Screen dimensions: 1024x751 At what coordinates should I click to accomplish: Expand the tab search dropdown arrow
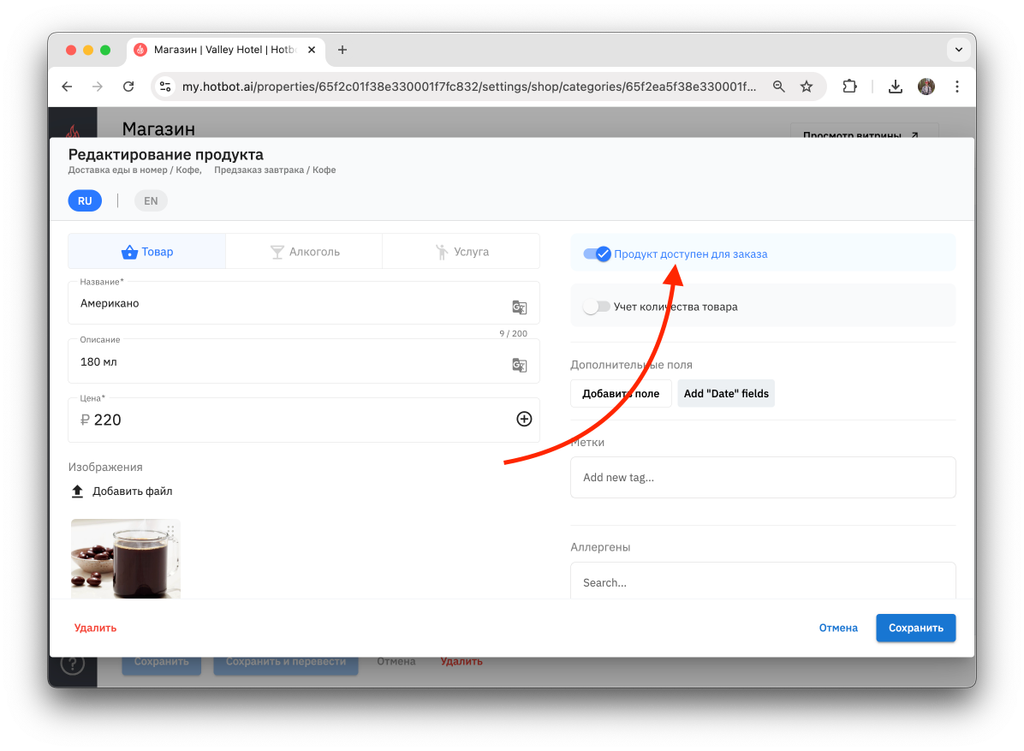point(958,50)
